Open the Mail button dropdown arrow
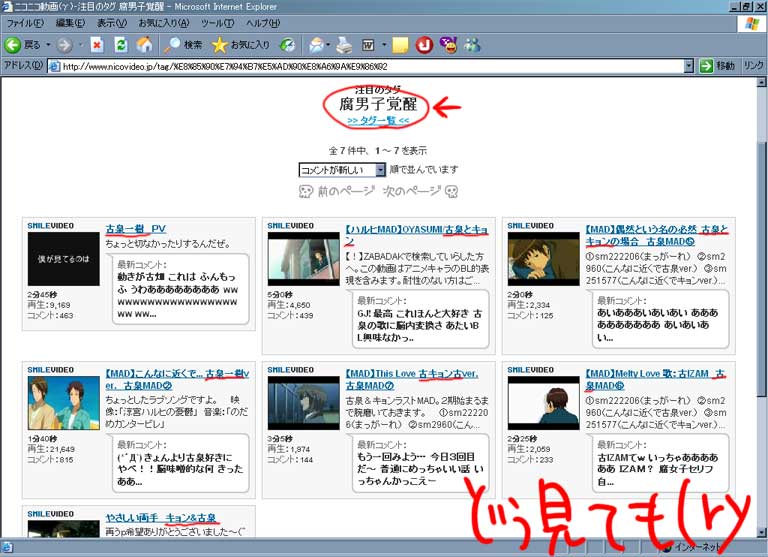Image resolution: width=768 pixels, height=557 pixels. (328, 45)
